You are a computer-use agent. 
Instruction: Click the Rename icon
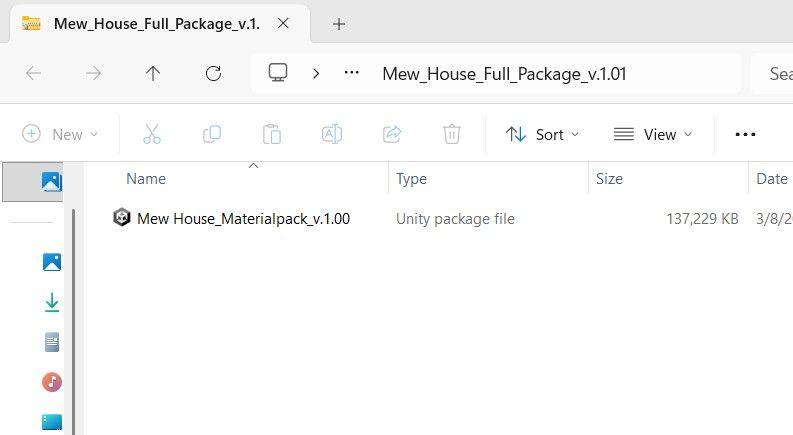click(x=332, y=134)
